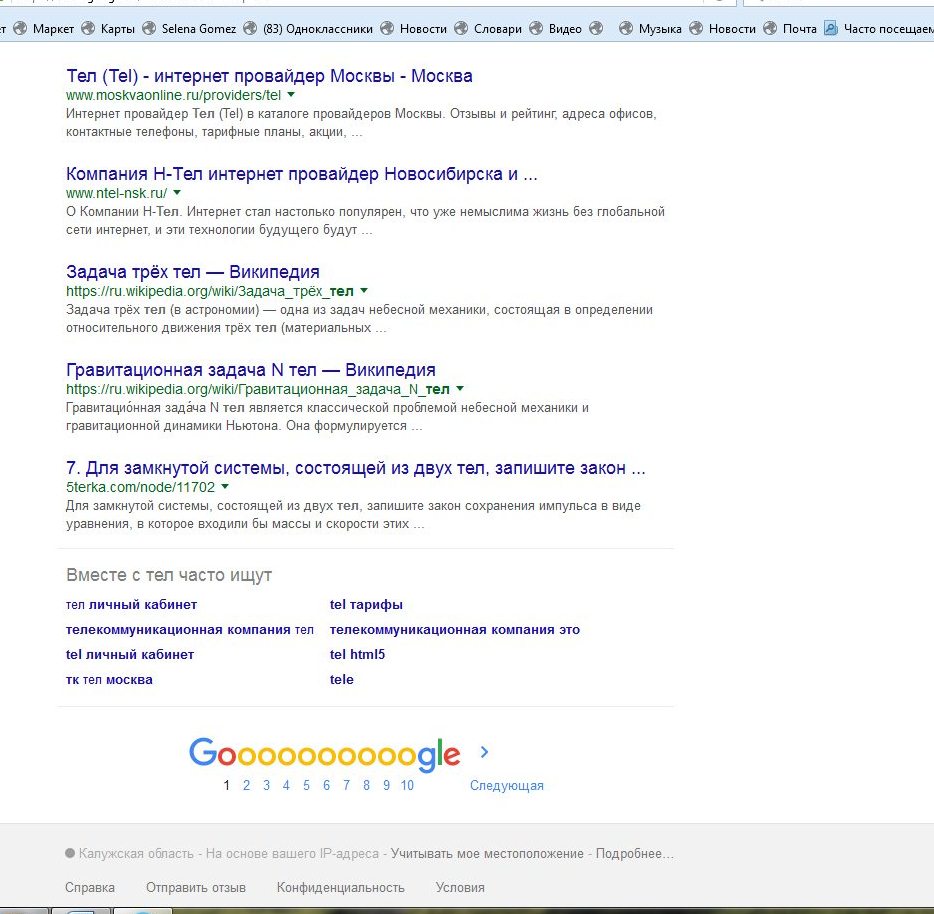
Task: Go to results page 10
Action: [x=407, y=785]
